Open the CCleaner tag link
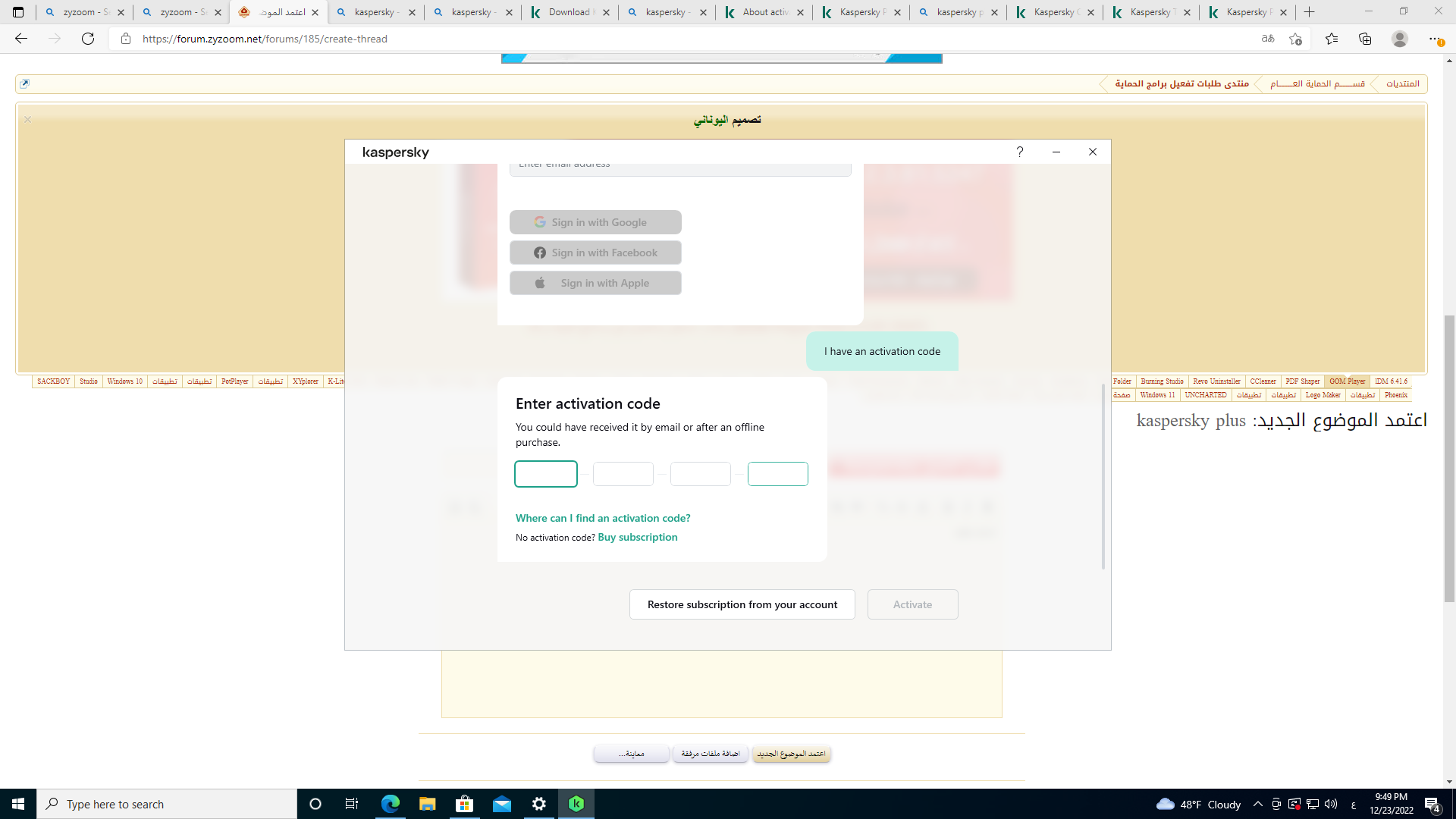Image resolution: width=1456 pixels, height=819 pixels. 1263,381
